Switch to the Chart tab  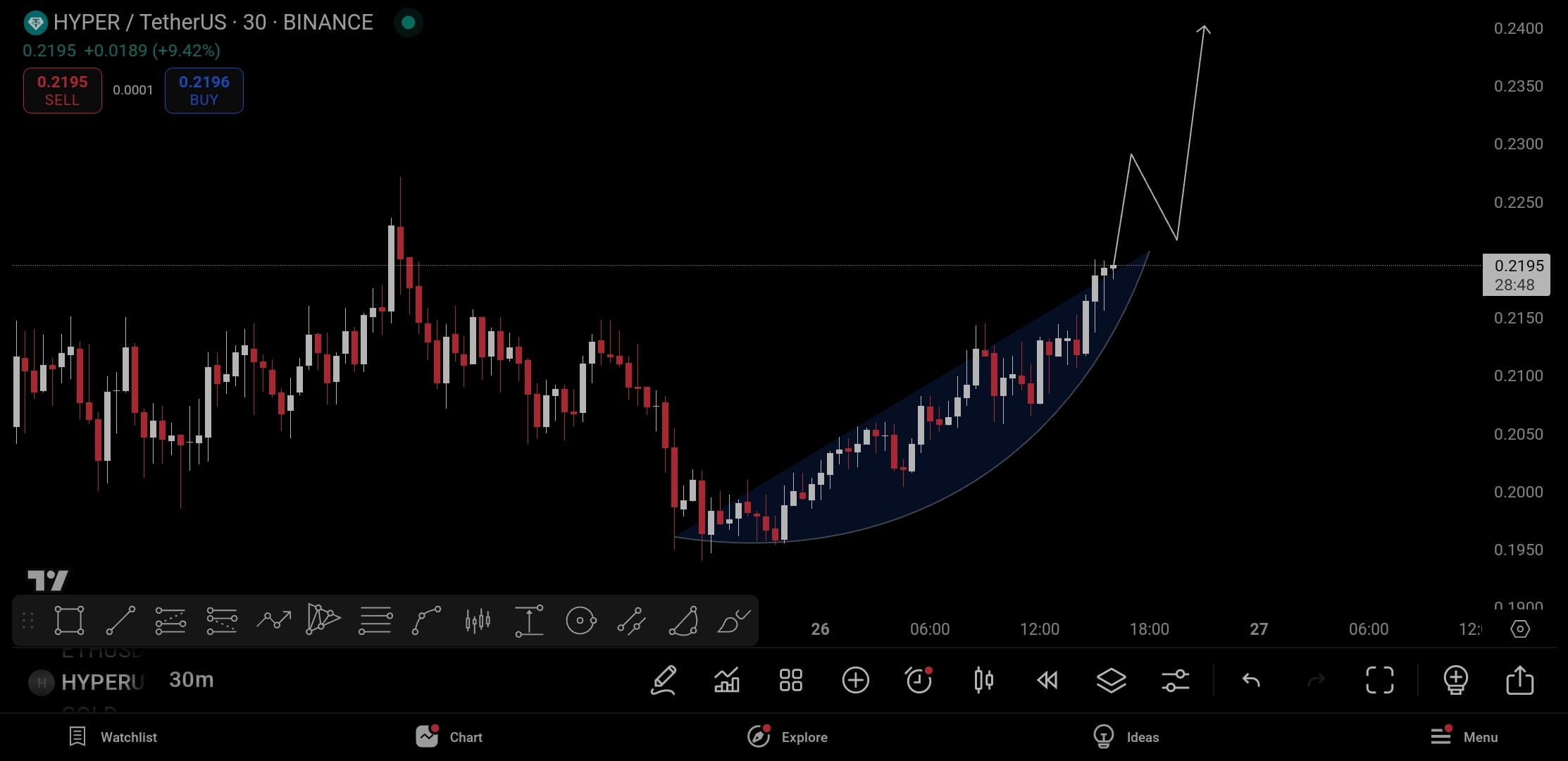[x=449, y=736]
